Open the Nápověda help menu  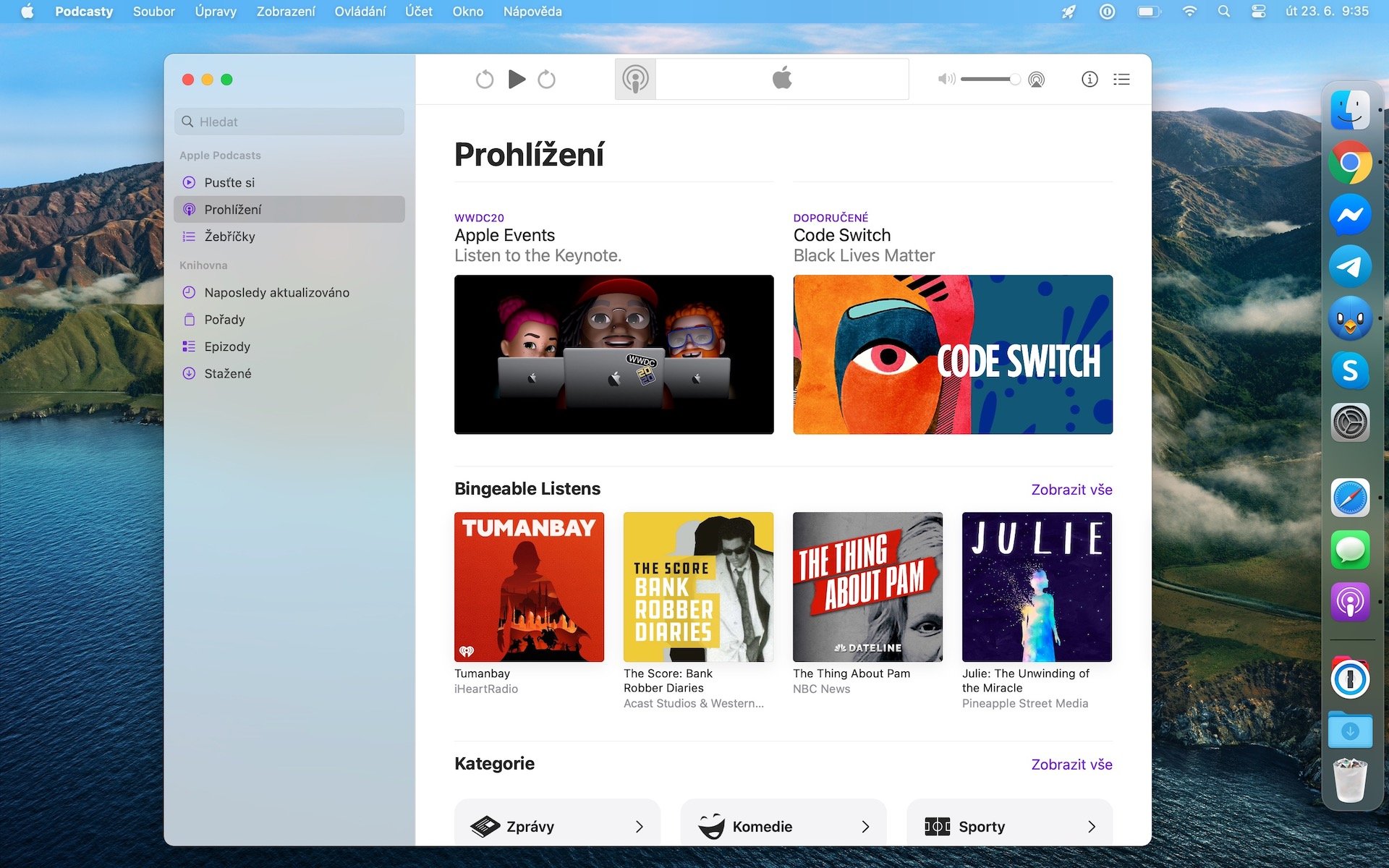coord(532,12)
